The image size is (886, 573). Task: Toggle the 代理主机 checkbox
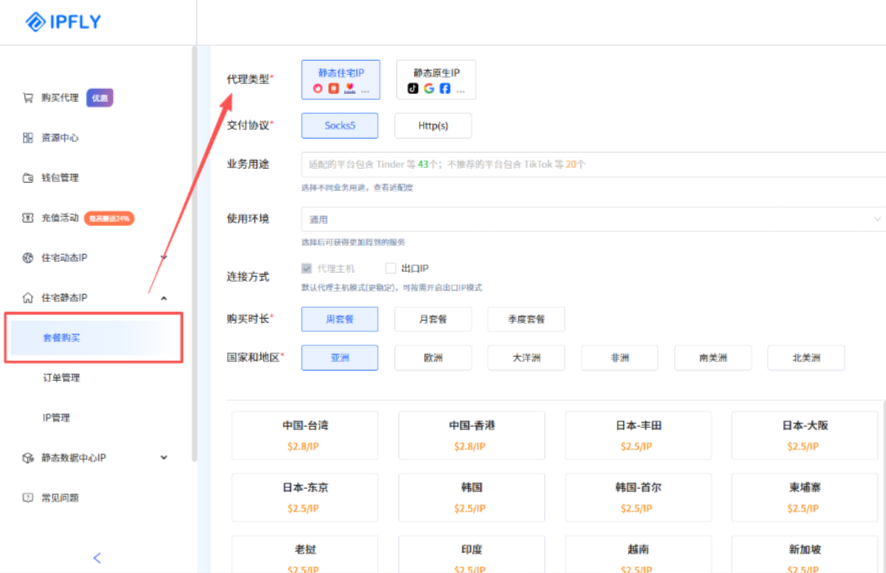pyautogui.click(x=307, y=268)
